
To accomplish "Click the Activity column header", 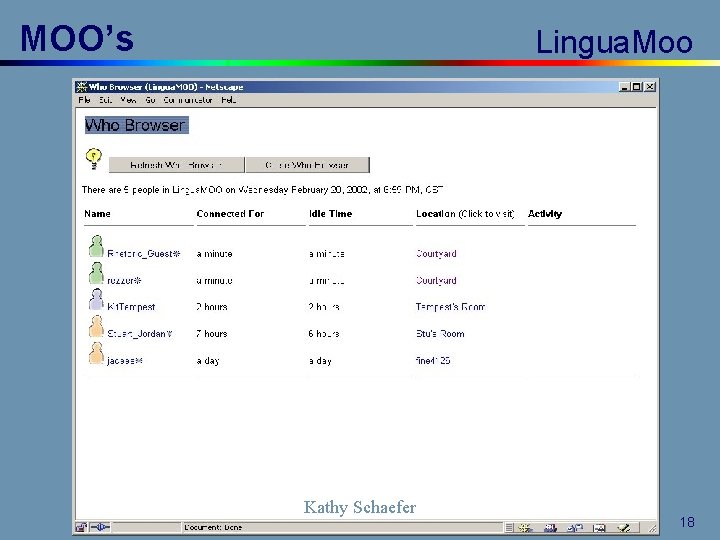I will pyautogui.click(x=545, y=214).
